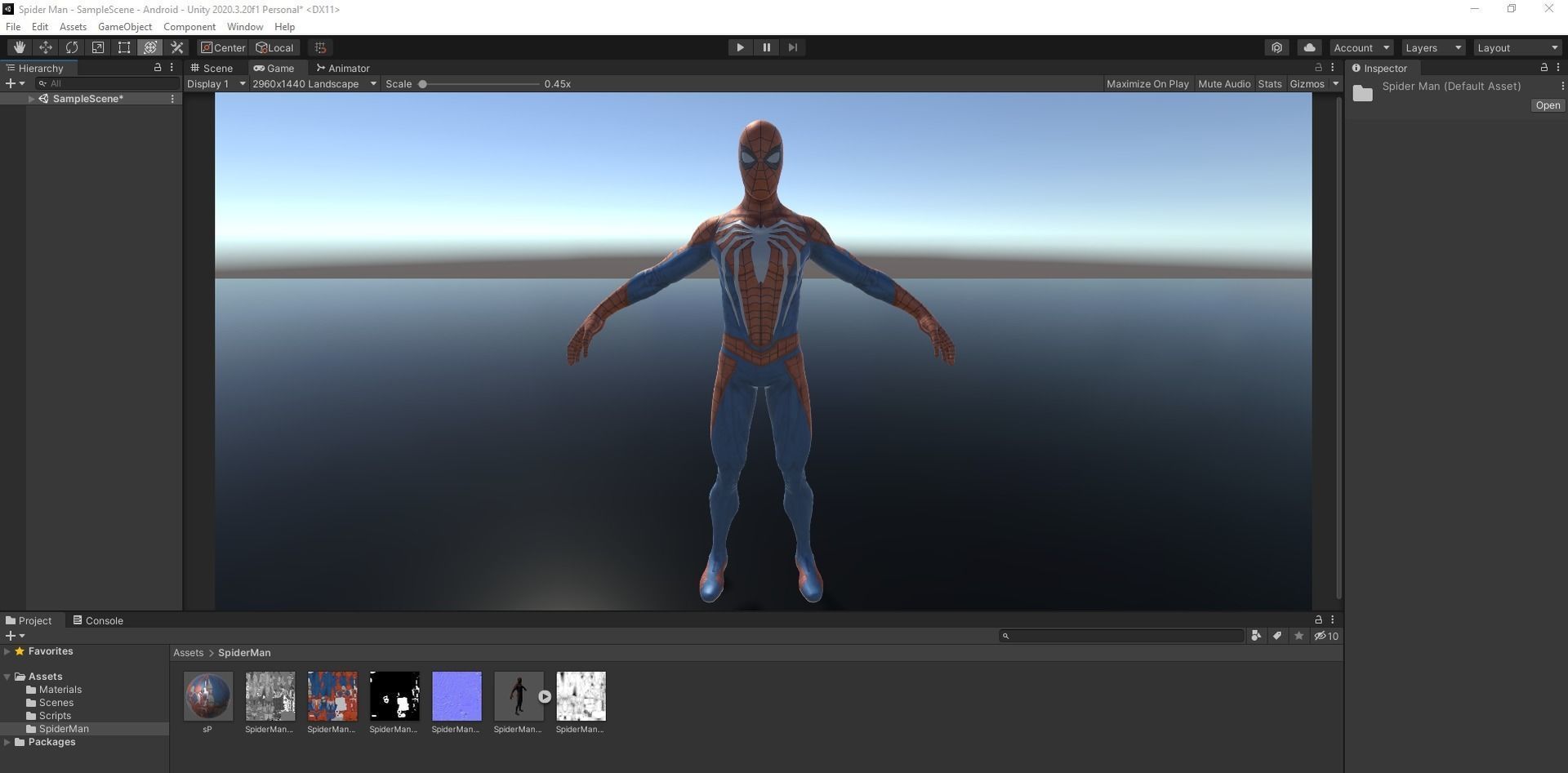This screenshot has height=773, width=1568.
Task: Toggle Stats overlay
Action: coord(1270,84)
